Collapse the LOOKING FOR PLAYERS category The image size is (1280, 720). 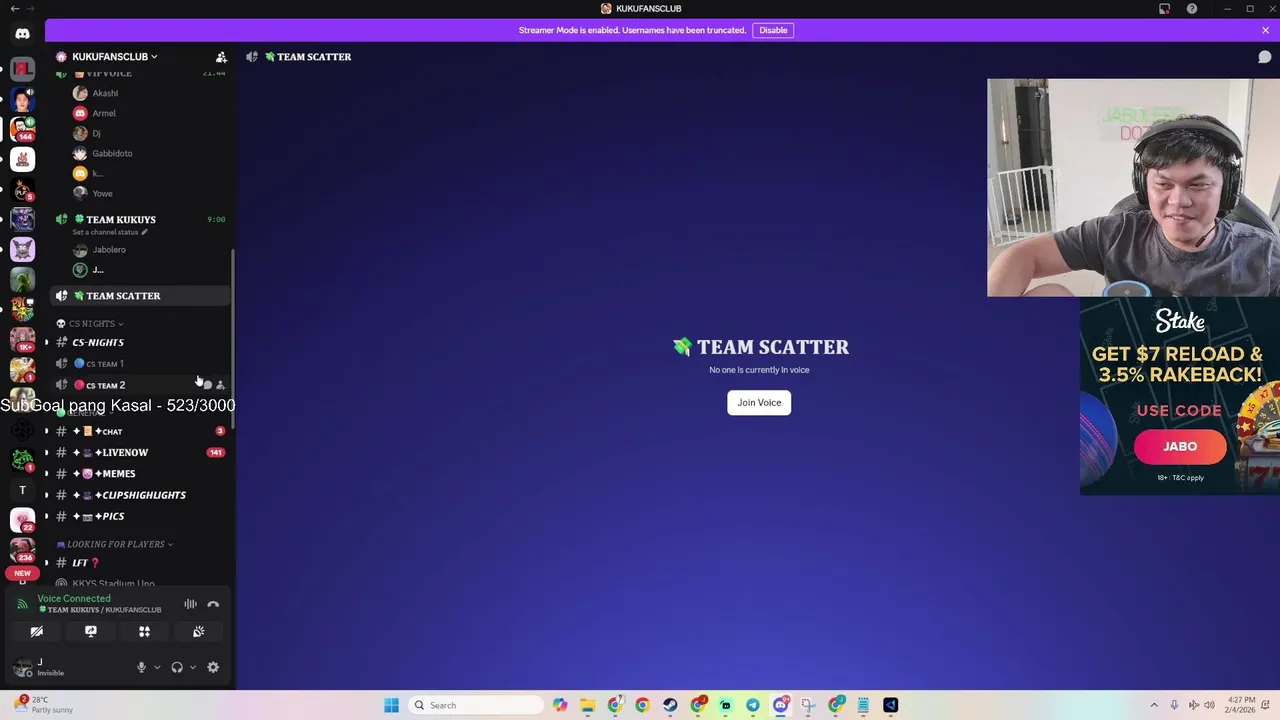pyautogui.click(x=116, y=544)
